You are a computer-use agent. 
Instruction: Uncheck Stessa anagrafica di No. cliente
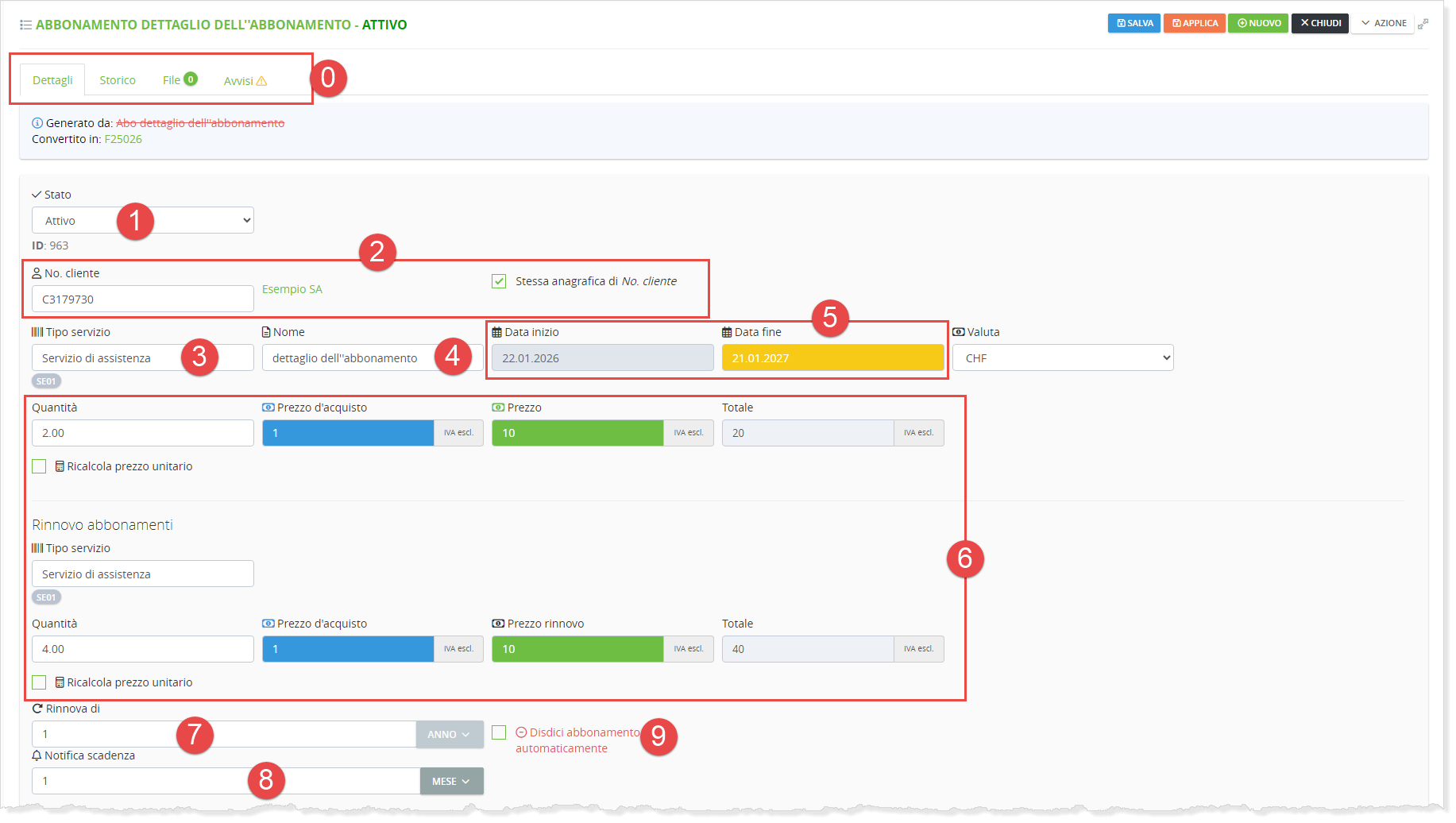(x=499, y=281)
